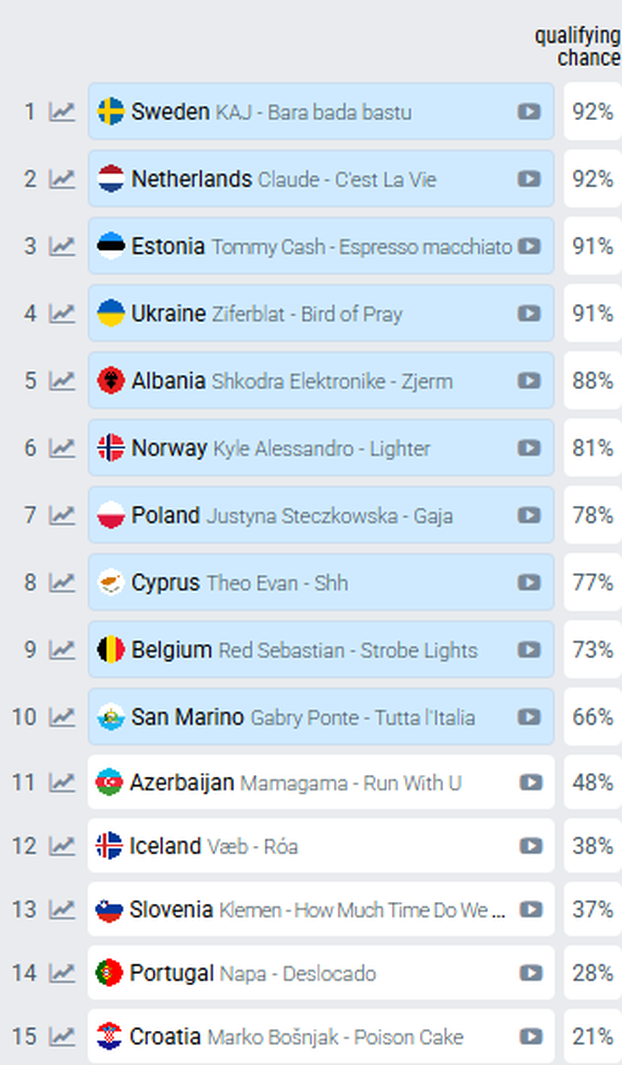Play Belgium's Strobe Lights video

[x=529, y=649]
